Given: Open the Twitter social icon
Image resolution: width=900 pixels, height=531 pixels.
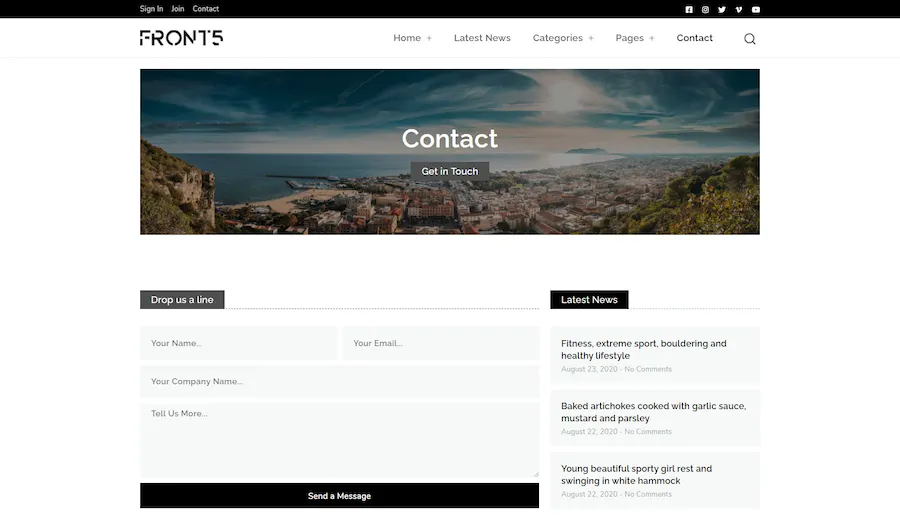Looking at the screenshot, I should coord(722,9).
